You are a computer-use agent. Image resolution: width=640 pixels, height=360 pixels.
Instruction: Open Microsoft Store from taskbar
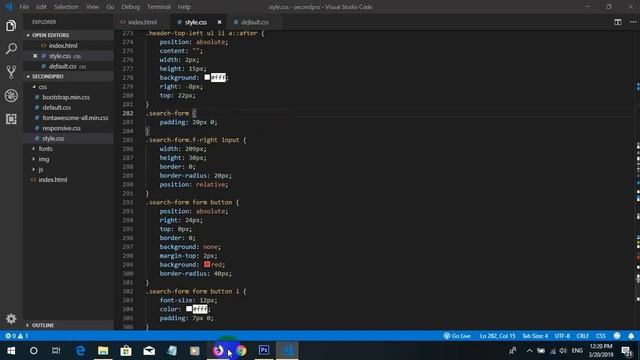[x=126, y=350]
